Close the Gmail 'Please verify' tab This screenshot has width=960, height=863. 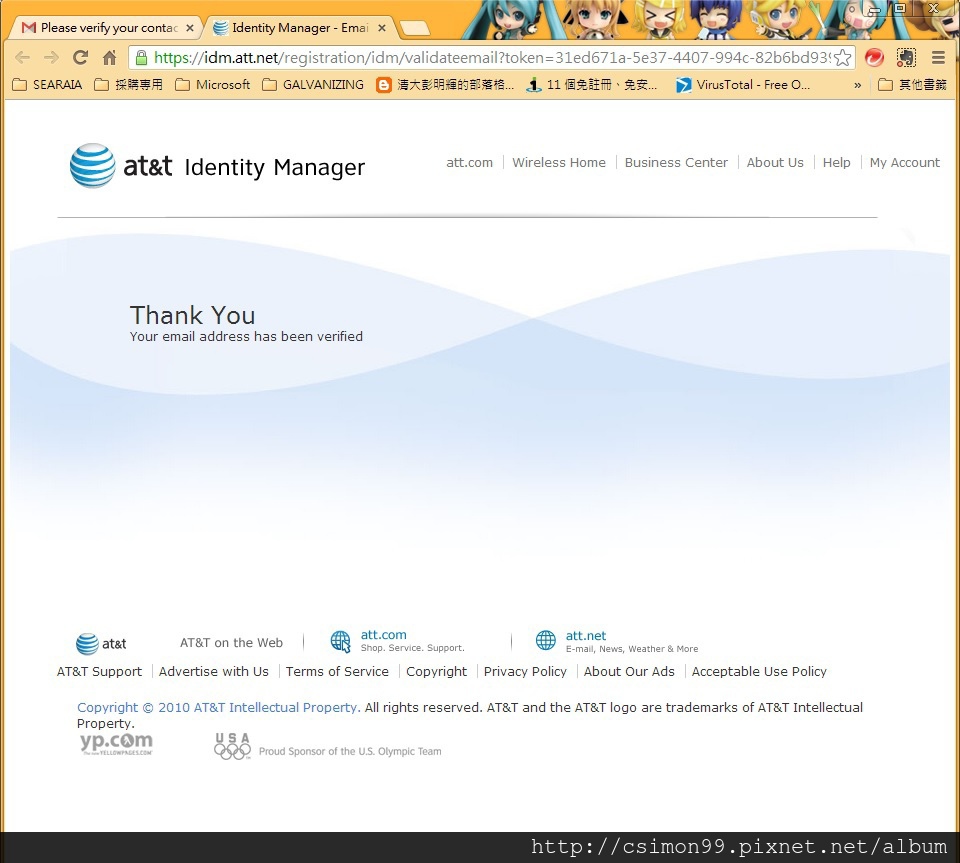coord(190,28)
